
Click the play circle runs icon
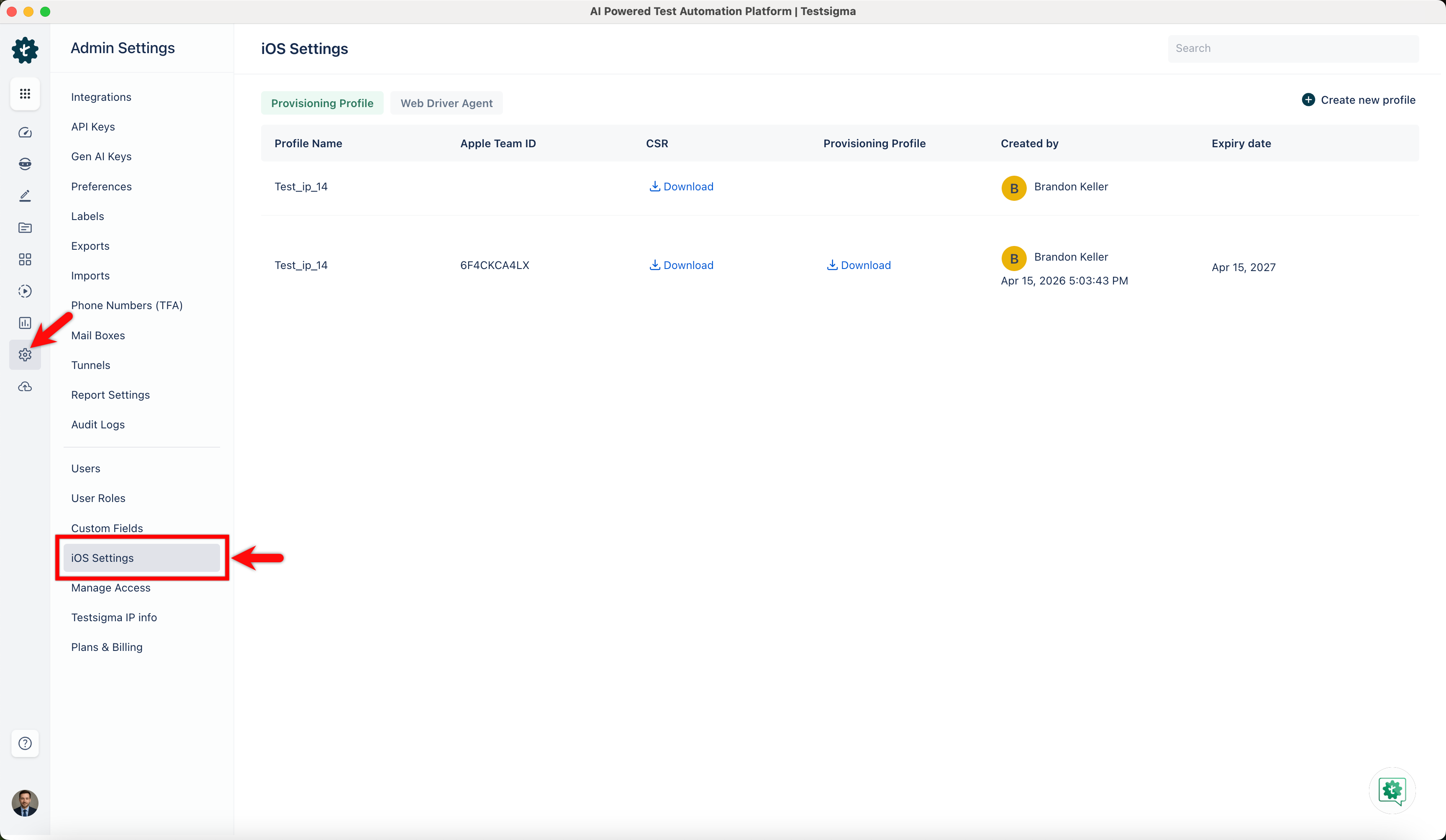25,291
